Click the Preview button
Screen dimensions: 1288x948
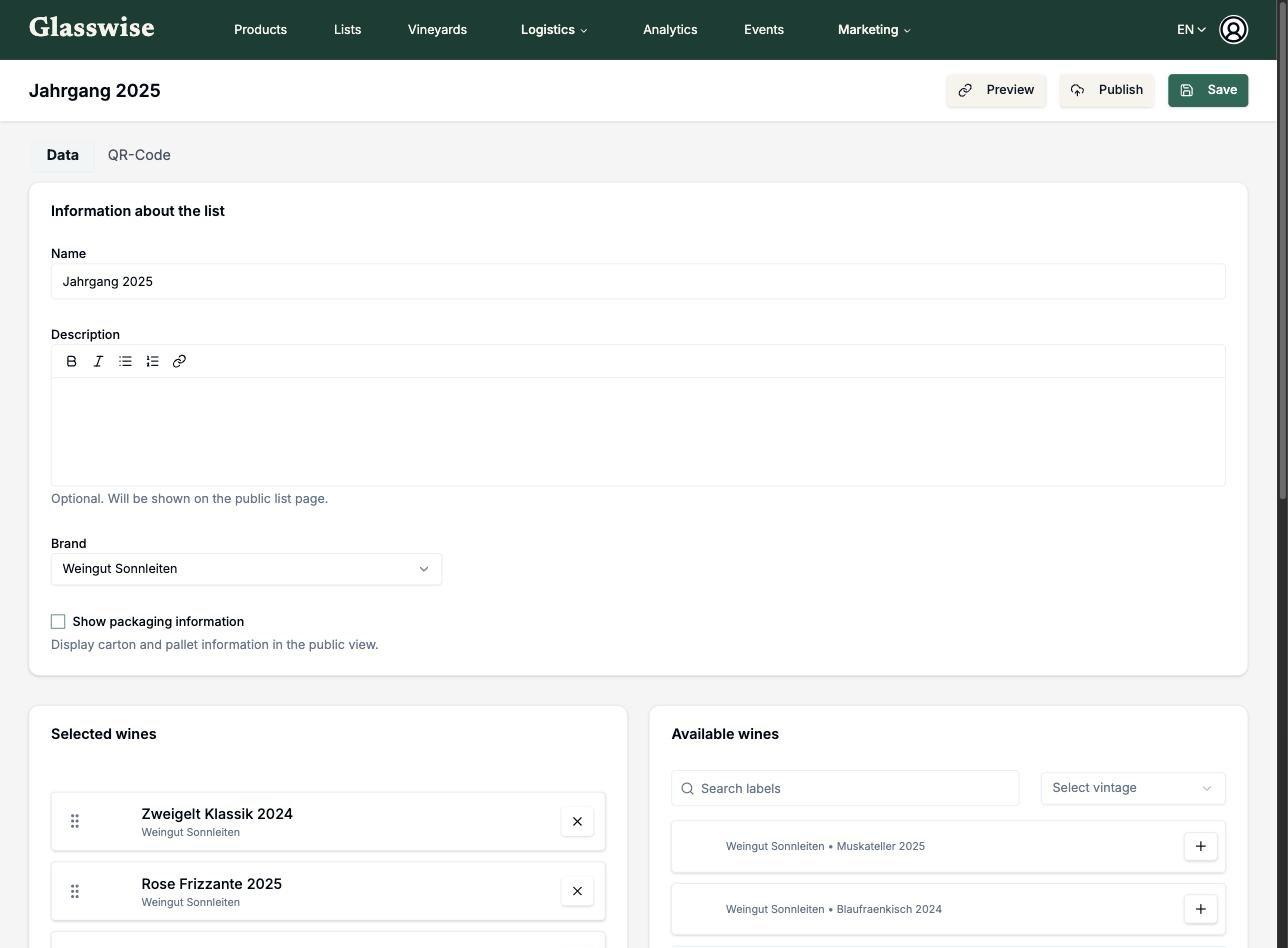pyautogui.click(x=996, y=90)
